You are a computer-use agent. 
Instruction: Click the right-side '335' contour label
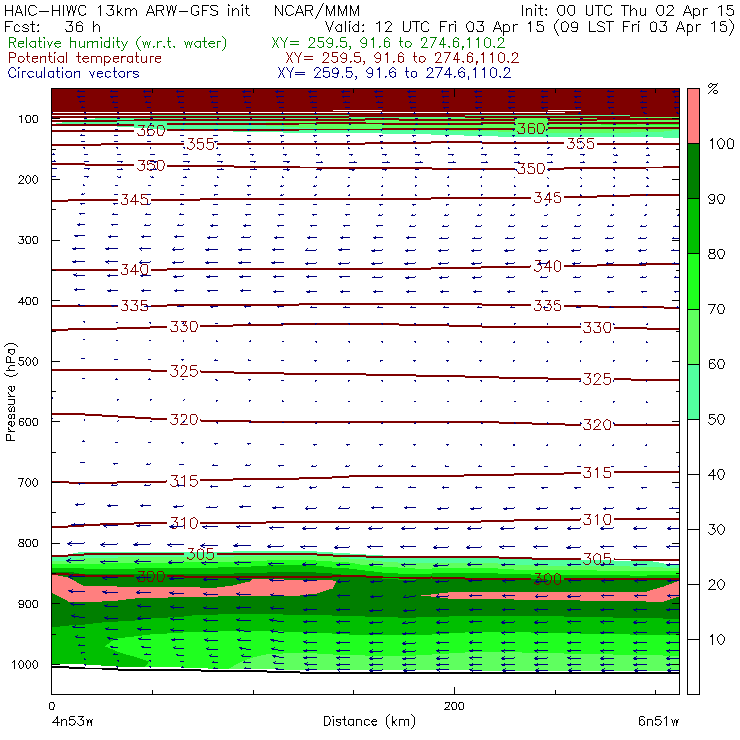547,306
